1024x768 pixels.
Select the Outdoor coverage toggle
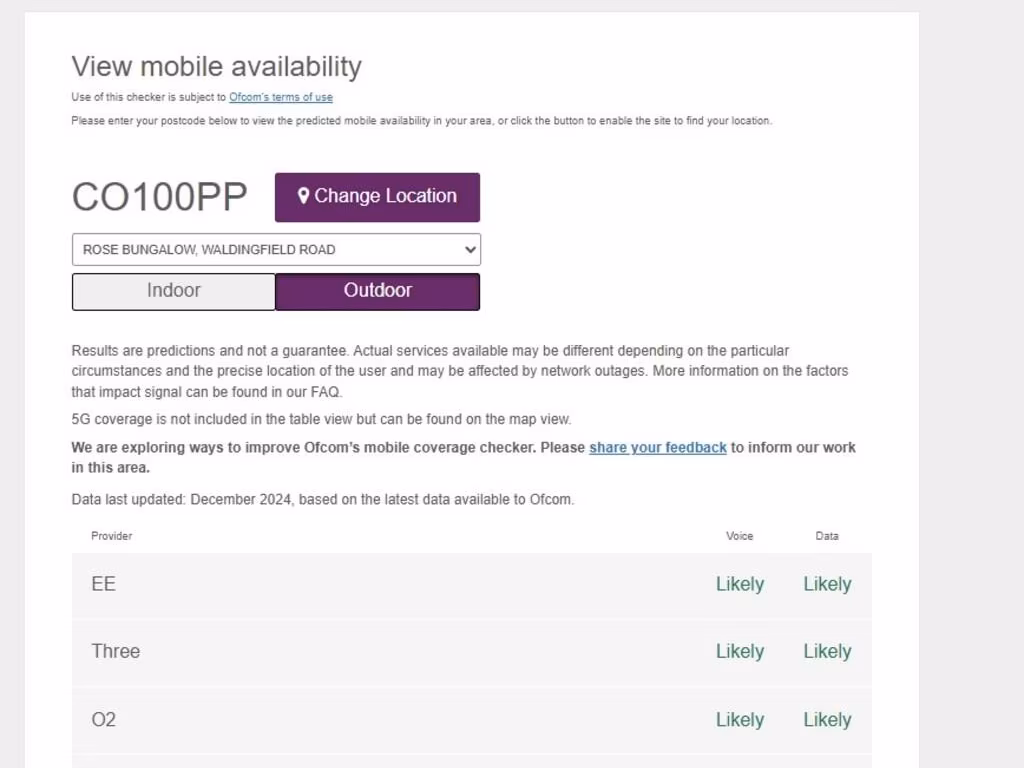(x=377, y=291)
